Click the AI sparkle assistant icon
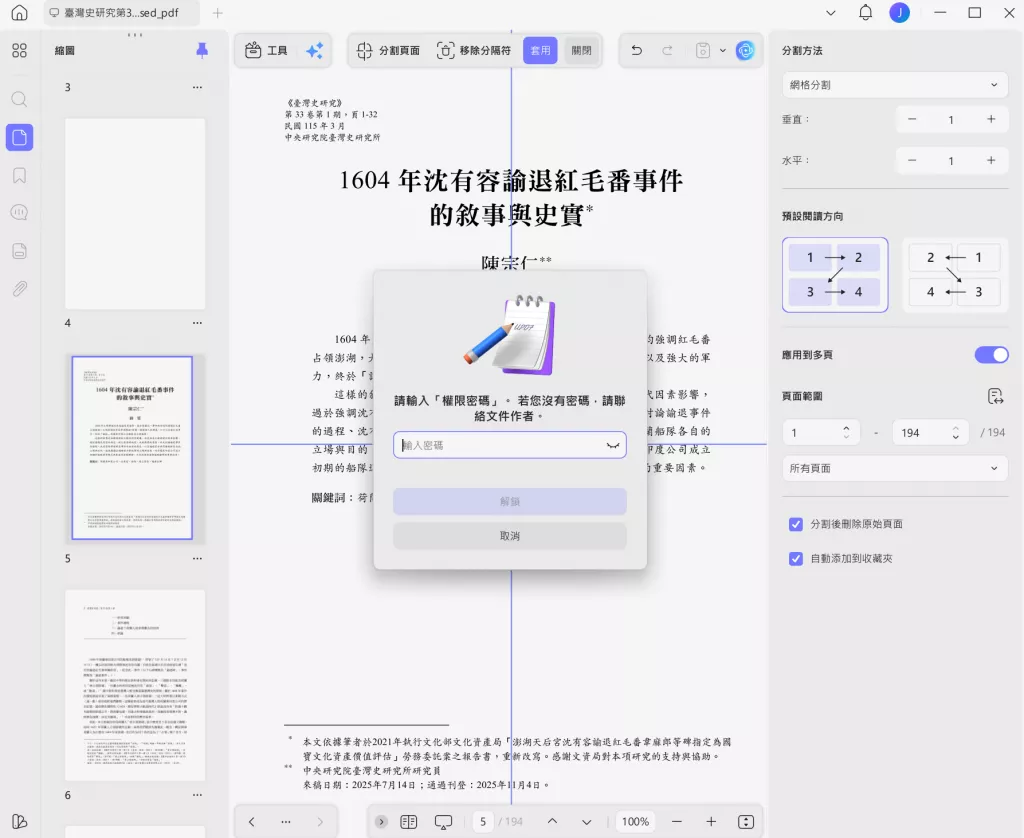 click(316, 51)
